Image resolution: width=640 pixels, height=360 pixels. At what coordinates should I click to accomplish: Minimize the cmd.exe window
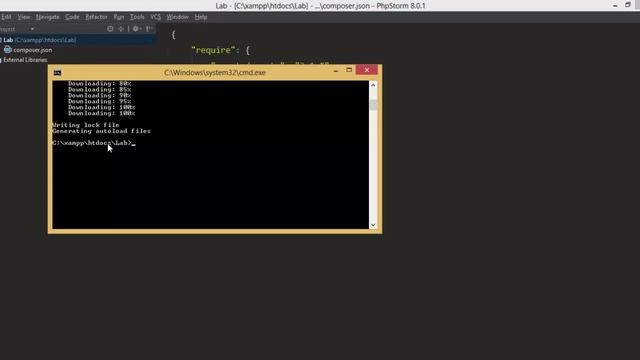336,71
